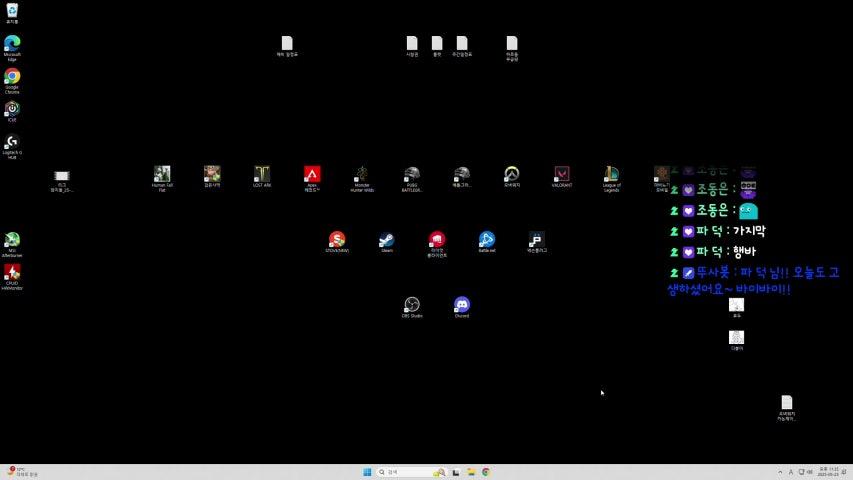This screenshot has width=853, height=480.
Task: Open the PUBG BATTLEGROUNDS shortcut
Action: pos(412,179)
